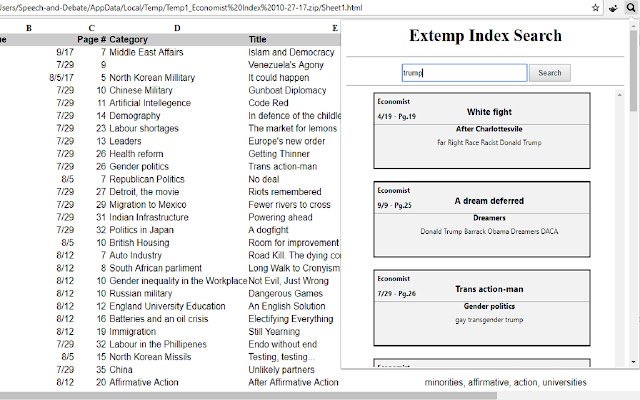640x400 pixels.
Task: Select 'Detroit, the movie' category cell
Action: click(x=144, y=192)
